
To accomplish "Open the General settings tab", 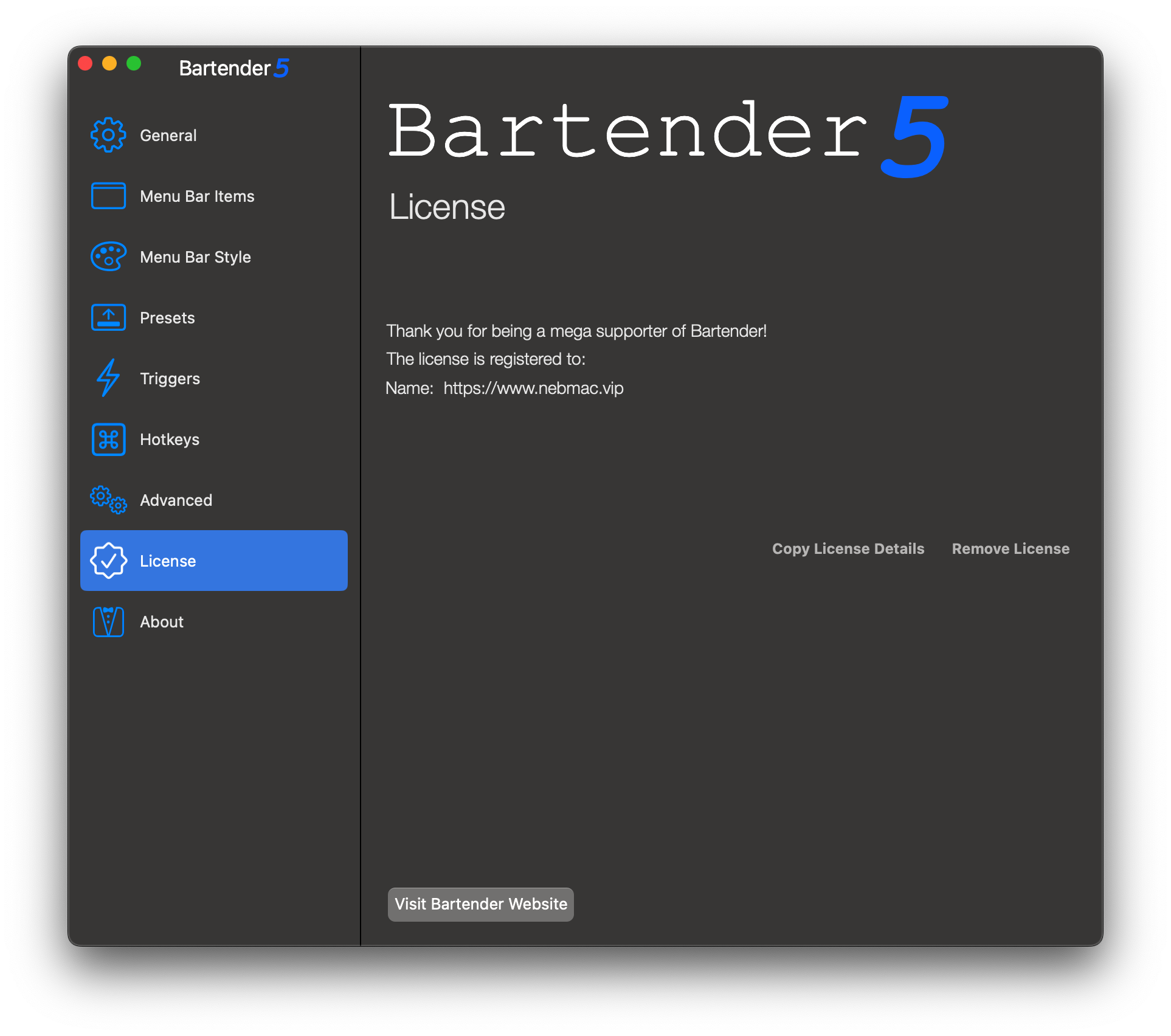I will click(x=168, y=135).
